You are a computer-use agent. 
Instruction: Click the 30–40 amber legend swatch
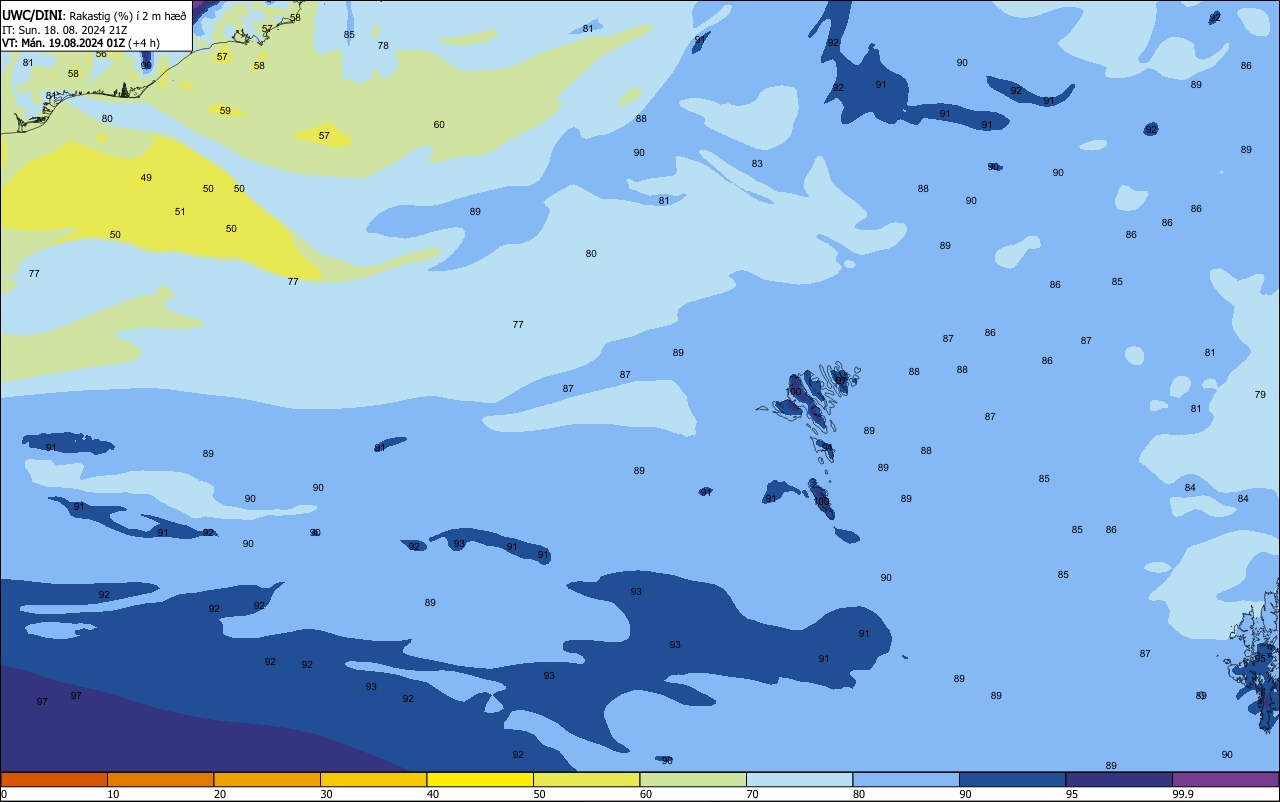(373, 779)
